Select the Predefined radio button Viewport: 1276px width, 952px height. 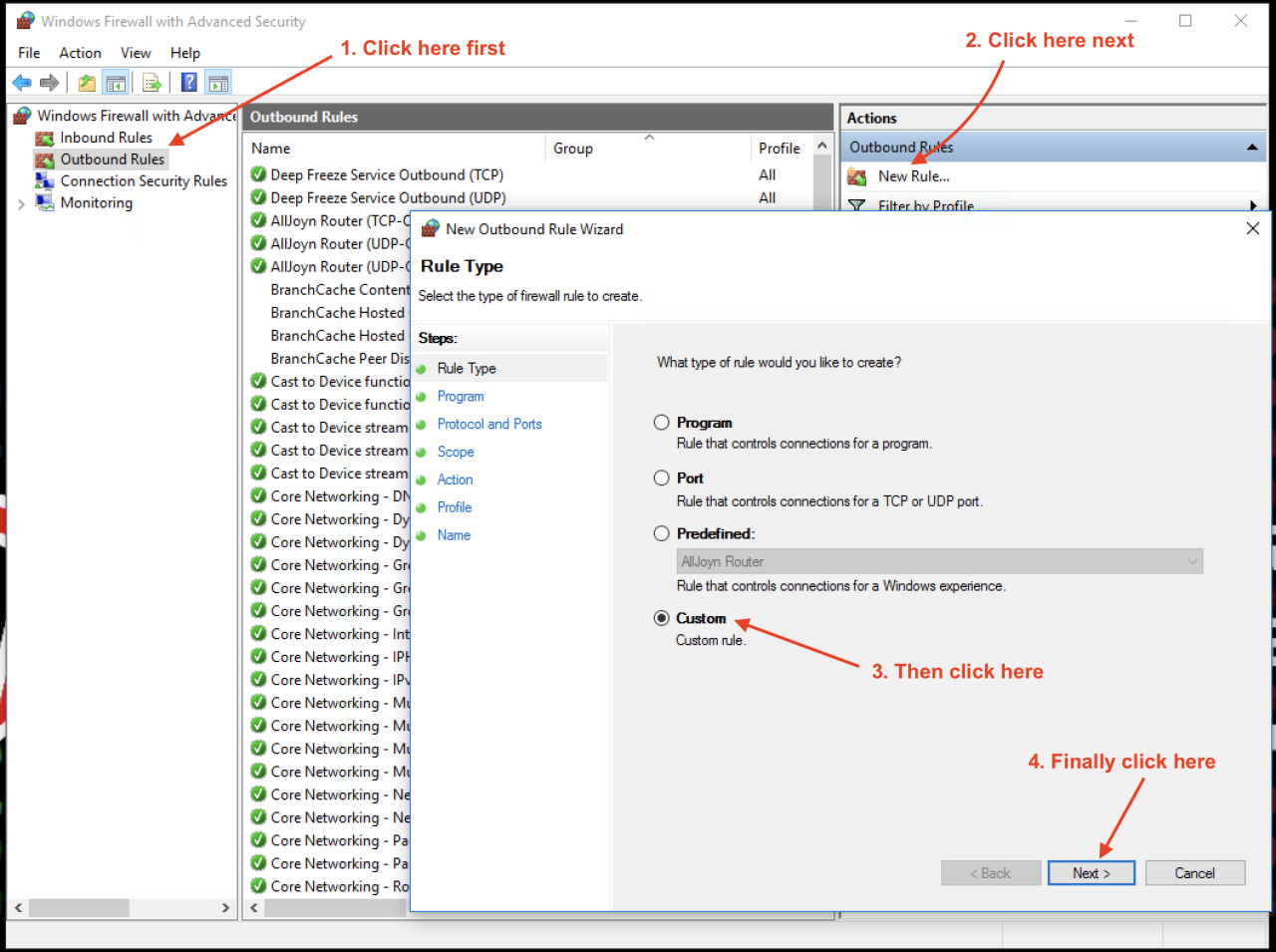(x=661, y=533)
